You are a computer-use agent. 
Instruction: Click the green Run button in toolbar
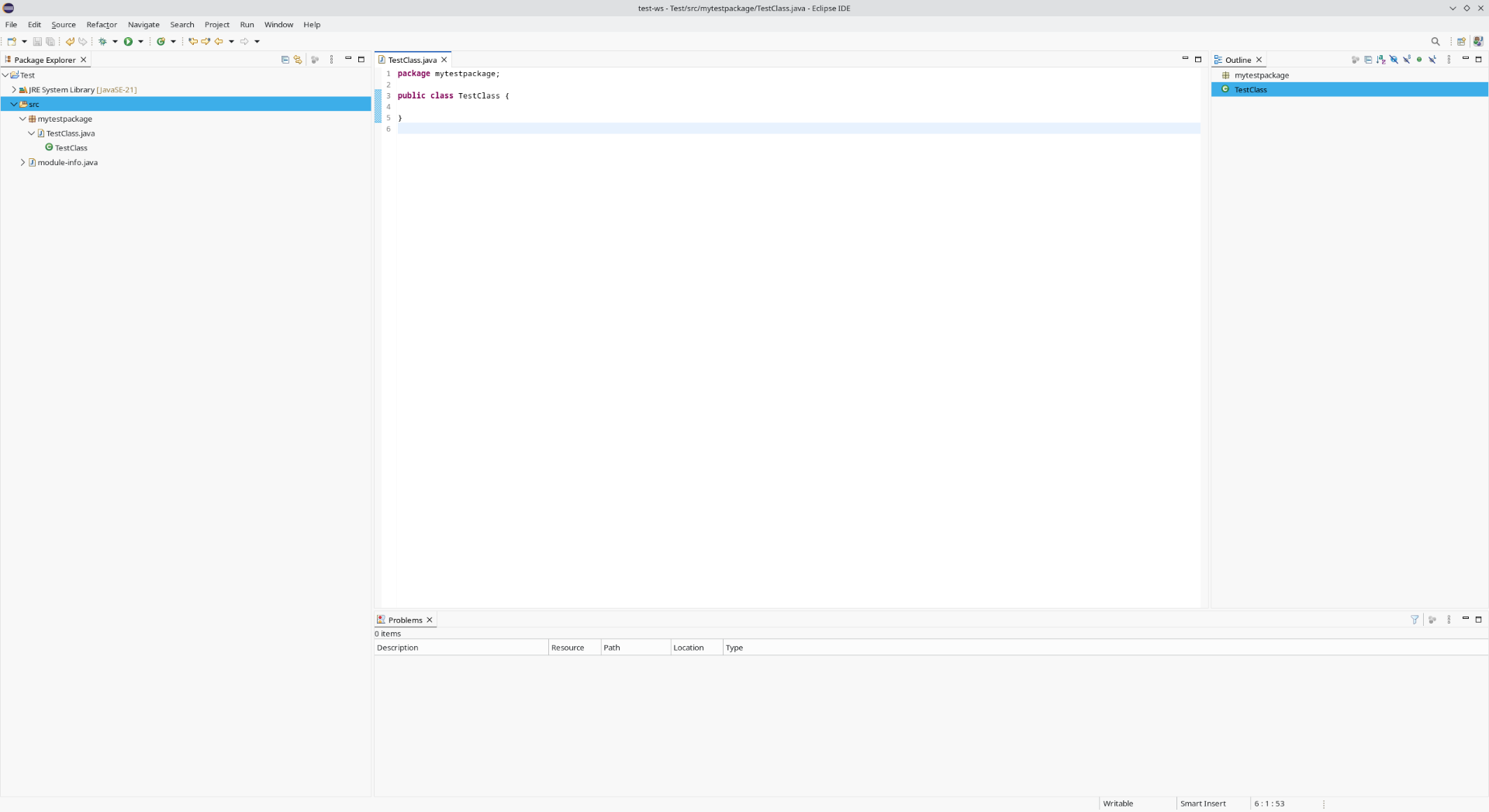[x=128, y=42]
